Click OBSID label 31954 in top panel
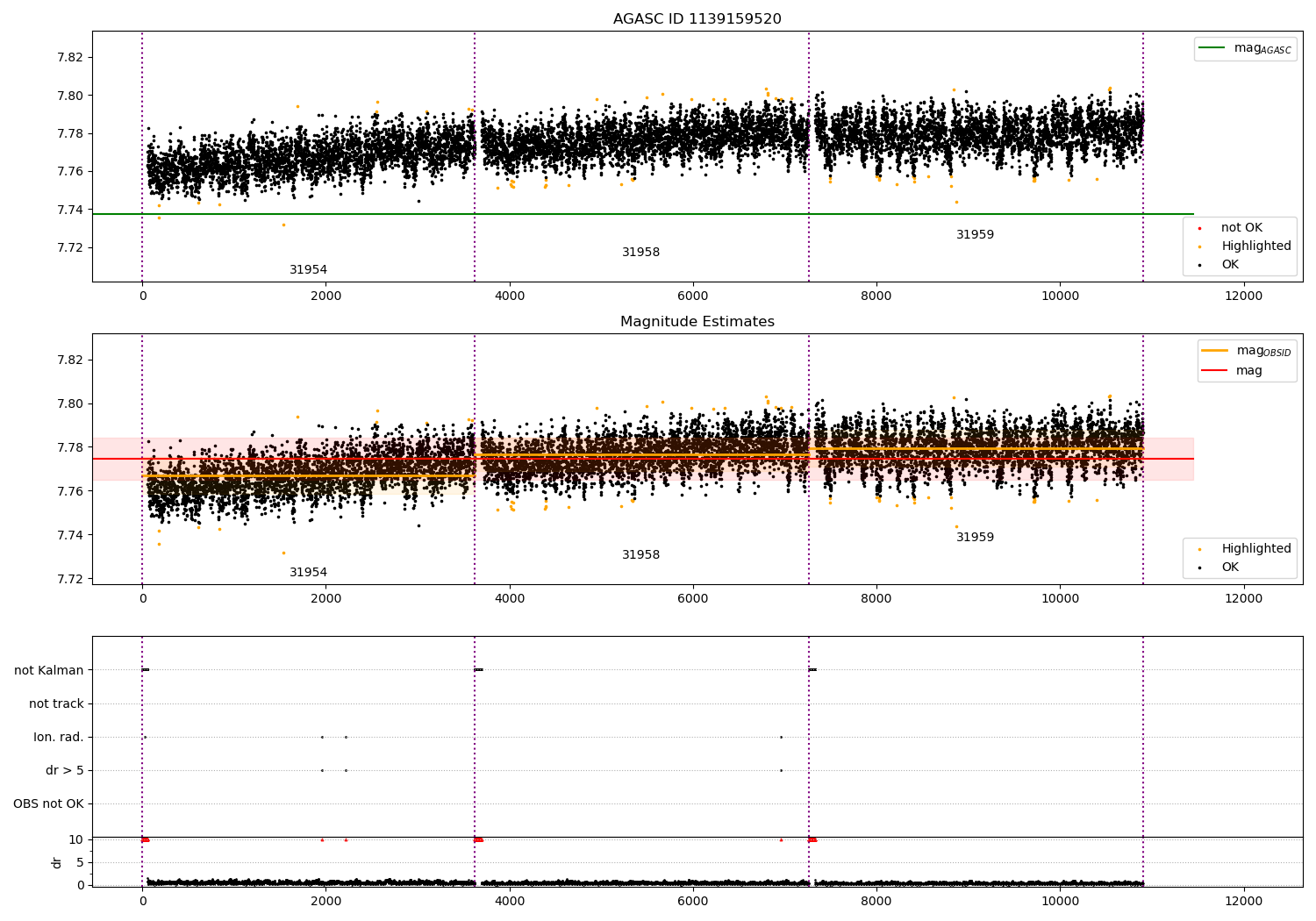This screenshot has height=921, width=1316. (308, 270)
